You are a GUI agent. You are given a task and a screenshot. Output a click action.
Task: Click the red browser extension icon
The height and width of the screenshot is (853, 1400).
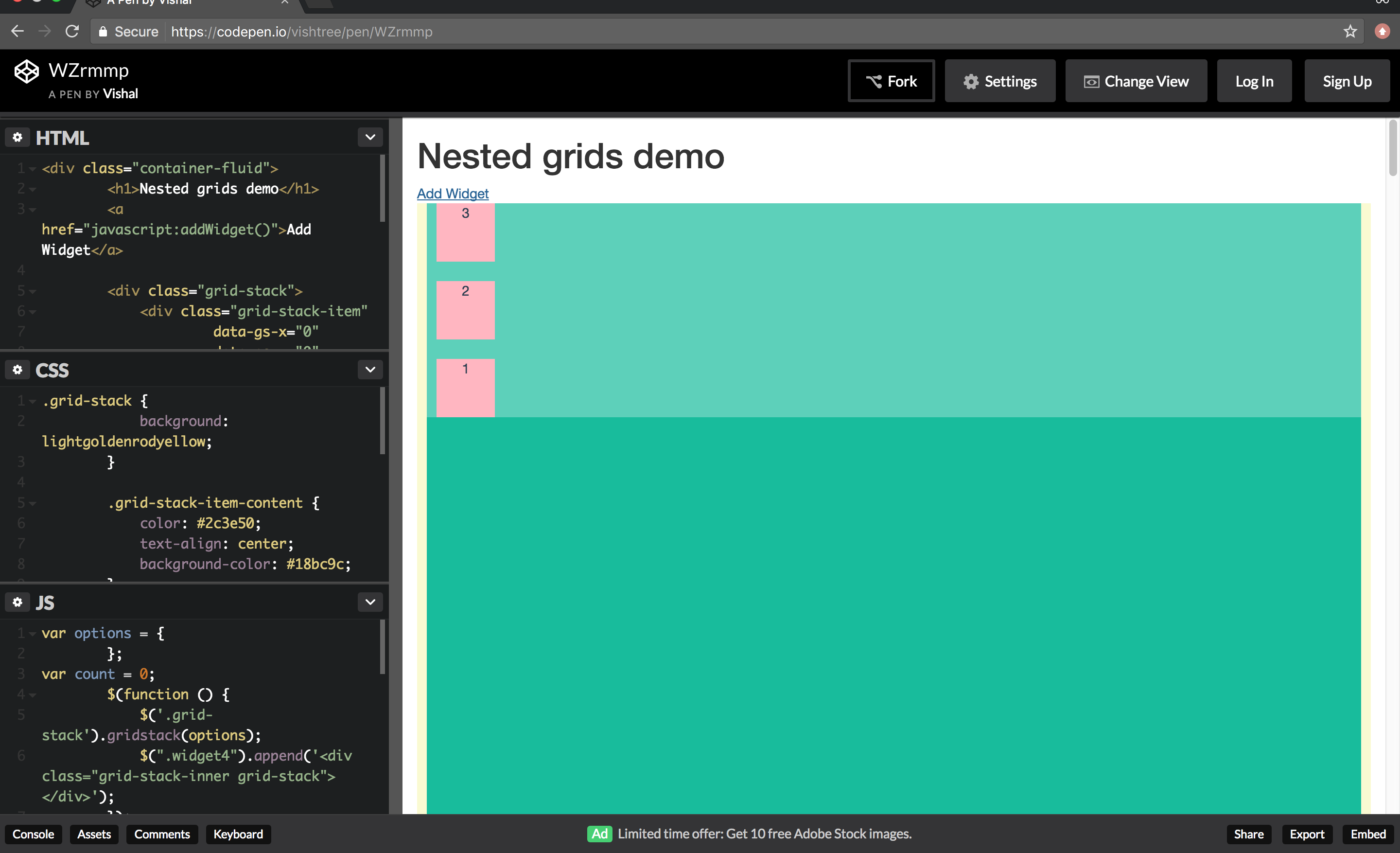coord(1382,31)
